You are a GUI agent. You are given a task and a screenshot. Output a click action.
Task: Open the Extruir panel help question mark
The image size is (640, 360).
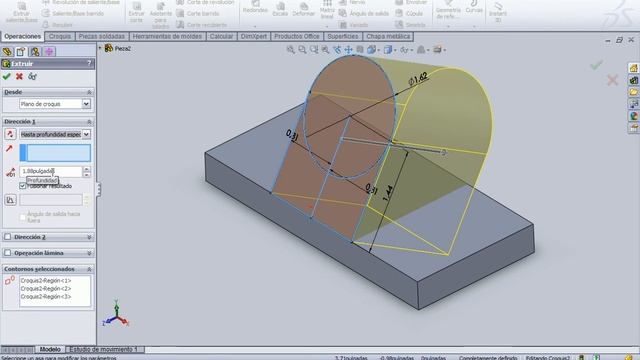89,63
